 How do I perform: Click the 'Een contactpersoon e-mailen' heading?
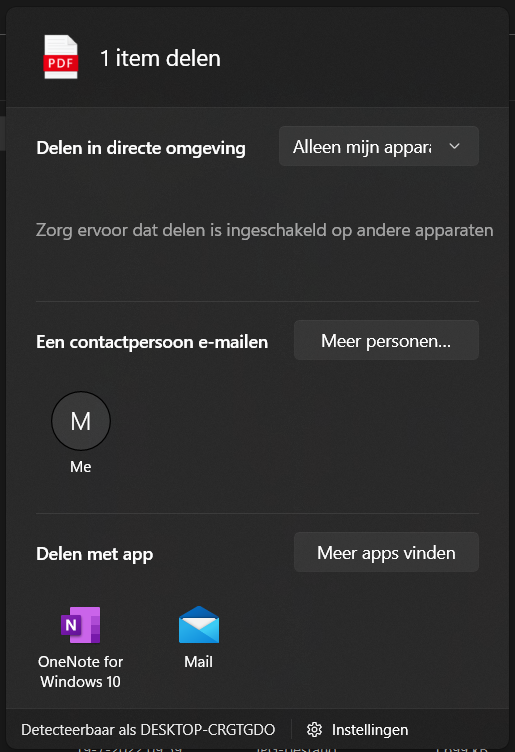point(152,342)
